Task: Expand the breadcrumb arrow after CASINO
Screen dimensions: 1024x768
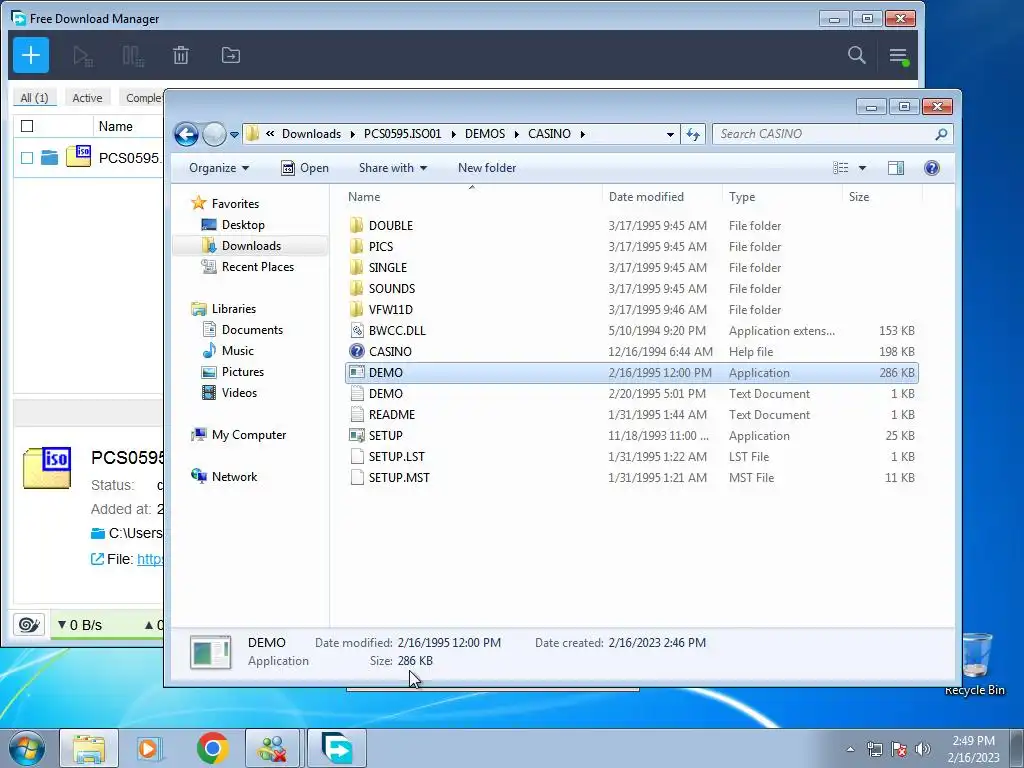Action: pyautogui.click(x=582, y=134)
